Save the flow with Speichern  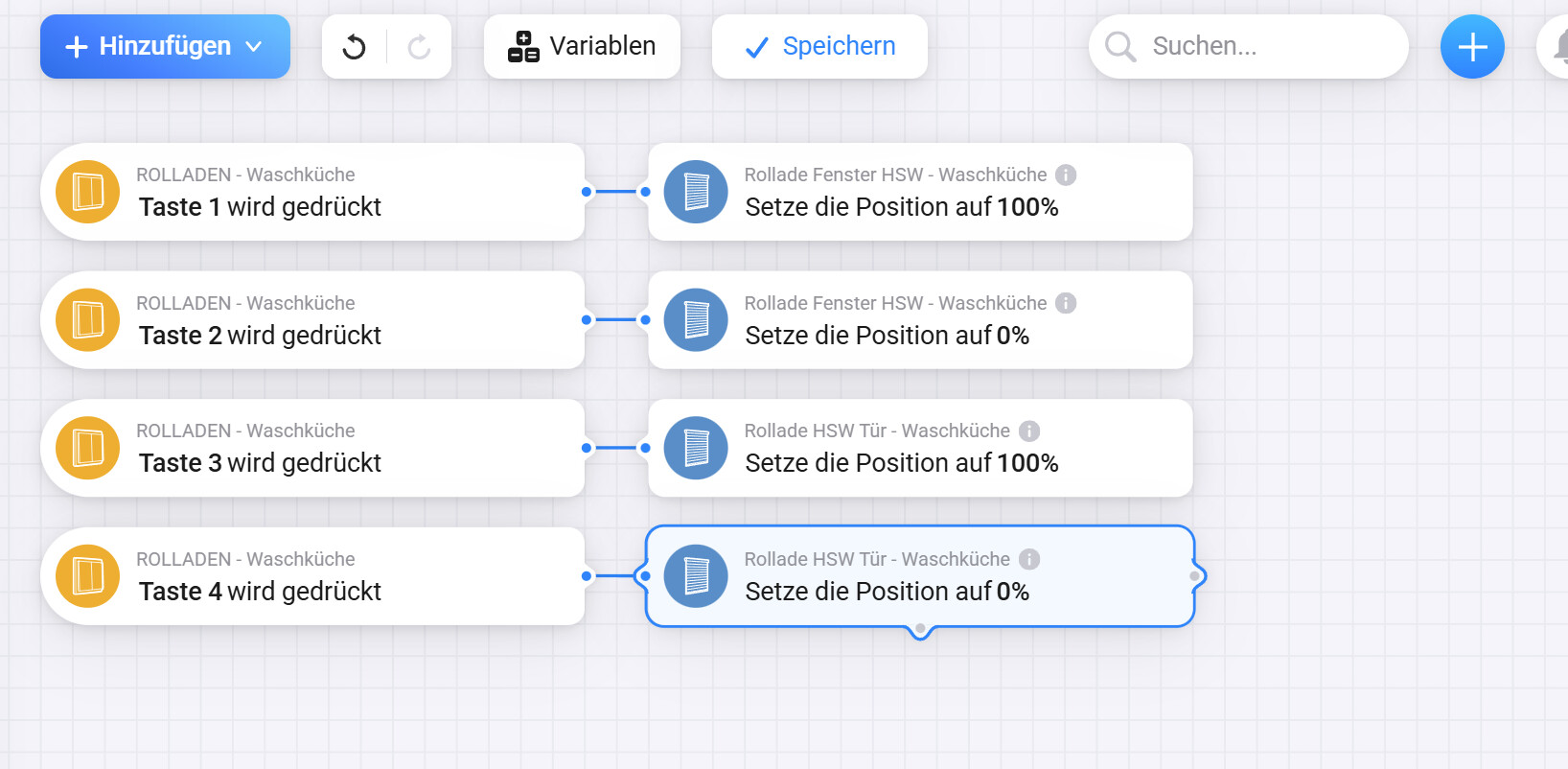[x=819, y=47]
